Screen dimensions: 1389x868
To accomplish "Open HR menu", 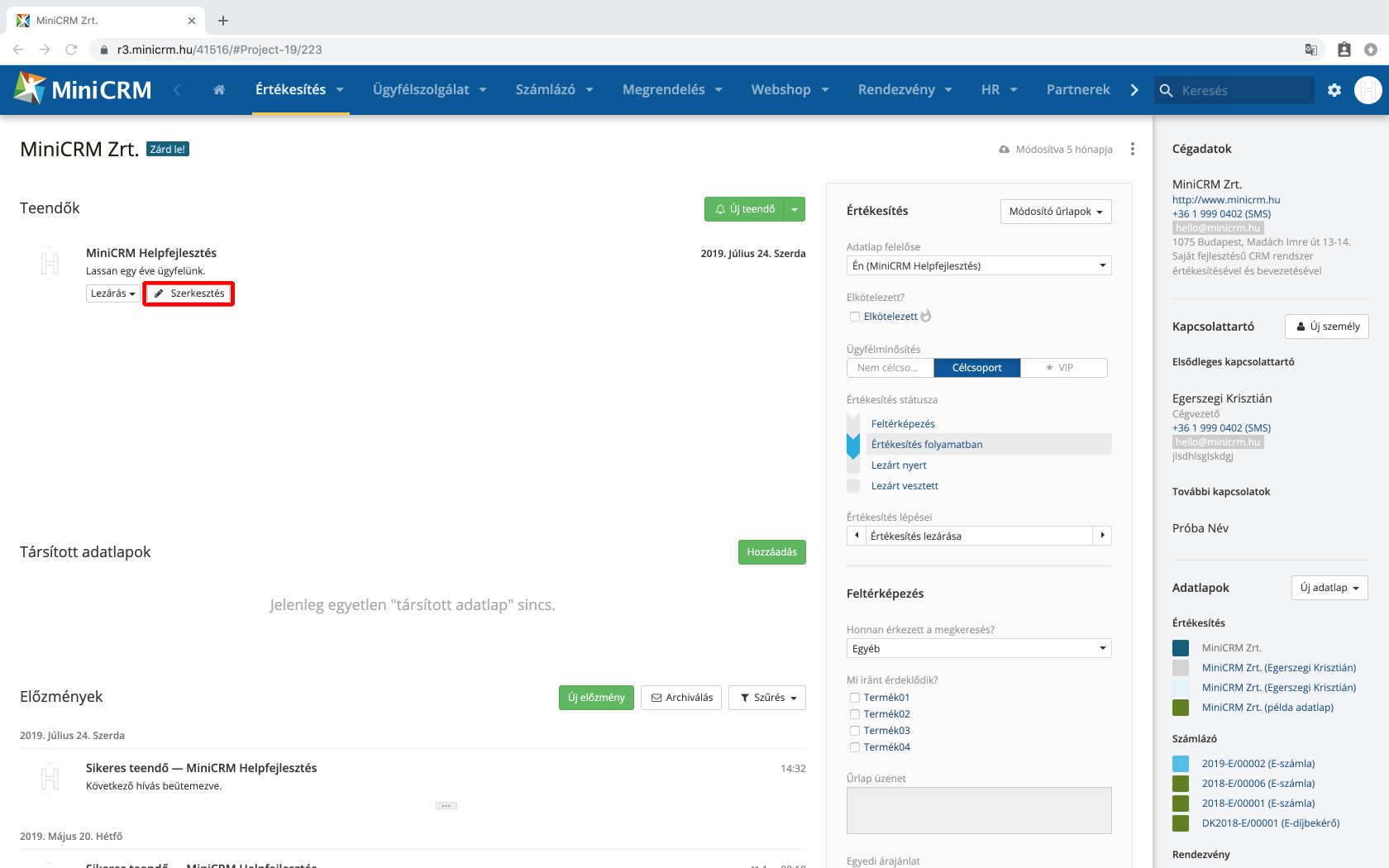I will click(x=1000, y=90).
